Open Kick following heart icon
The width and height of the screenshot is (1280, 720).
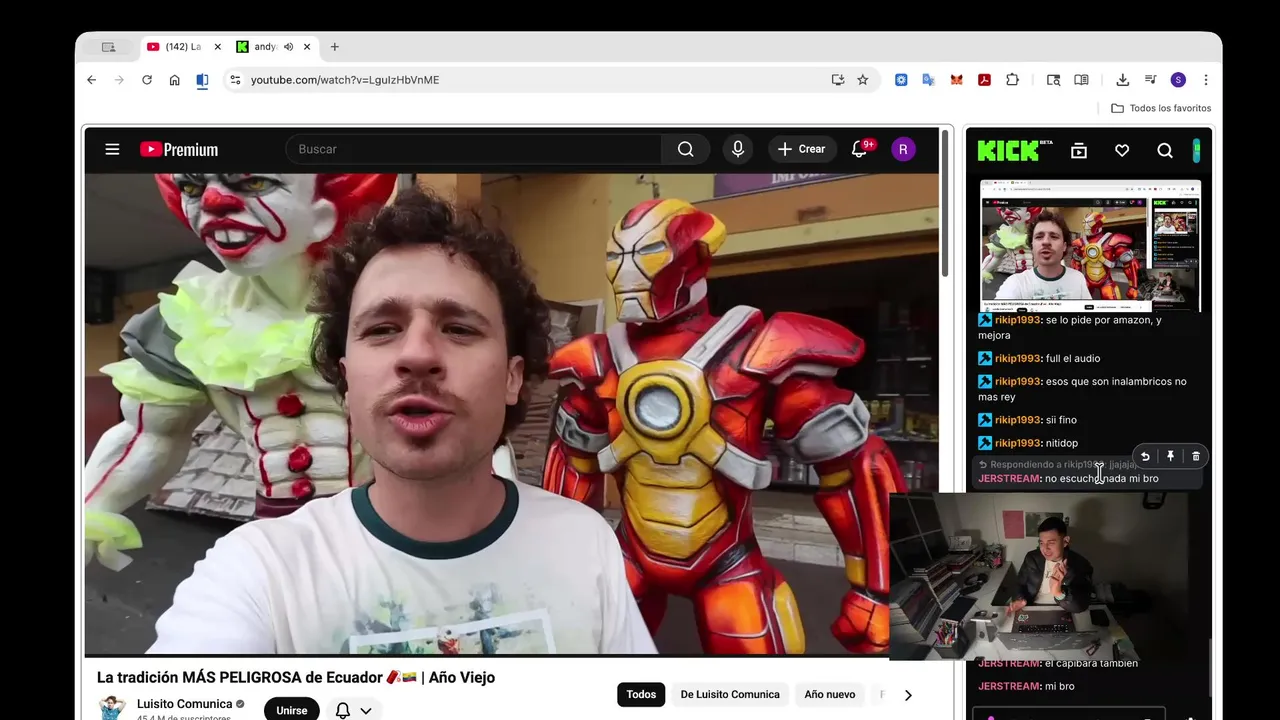(x=1122, y=150)
